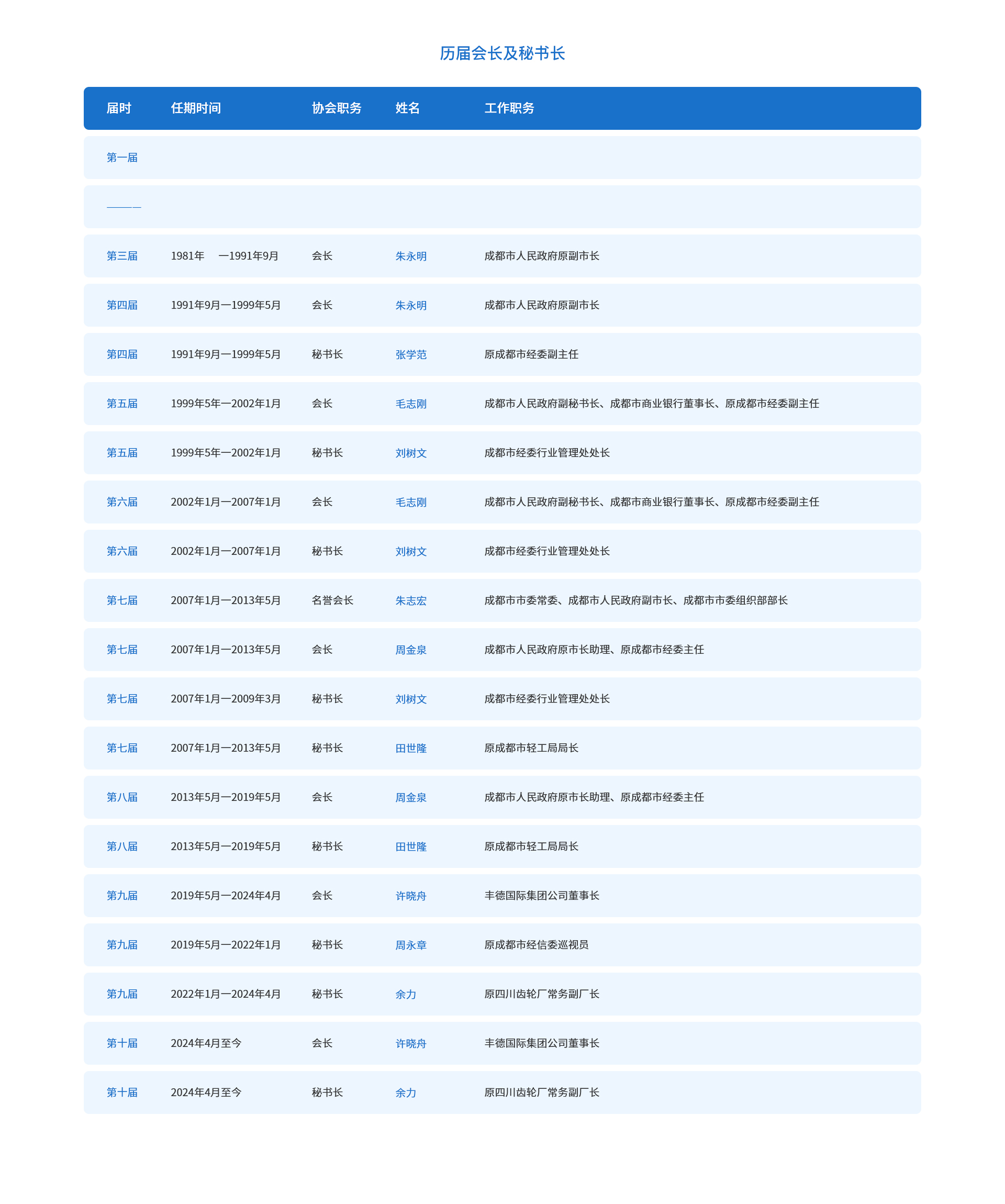
Task: Click 刘树文 in the 第五届 row
Action: [411, 453]
